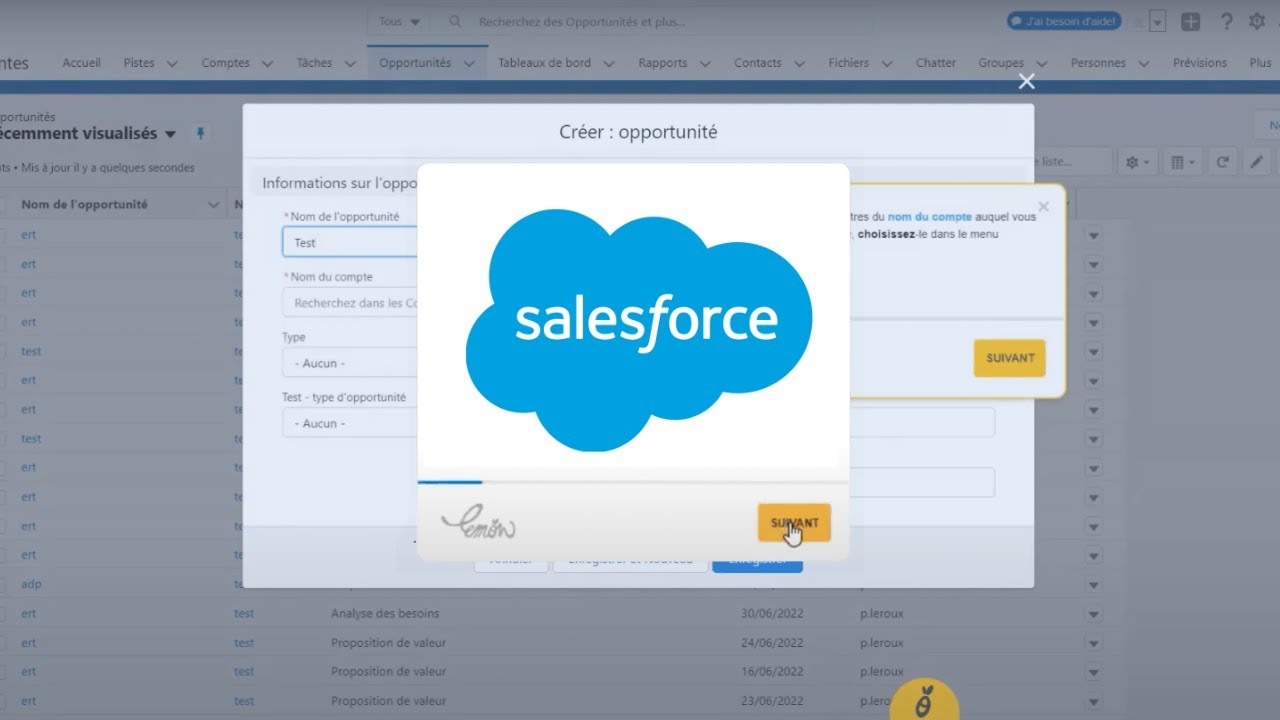Click the popup's blue progress bar

[x=450, y=482]
